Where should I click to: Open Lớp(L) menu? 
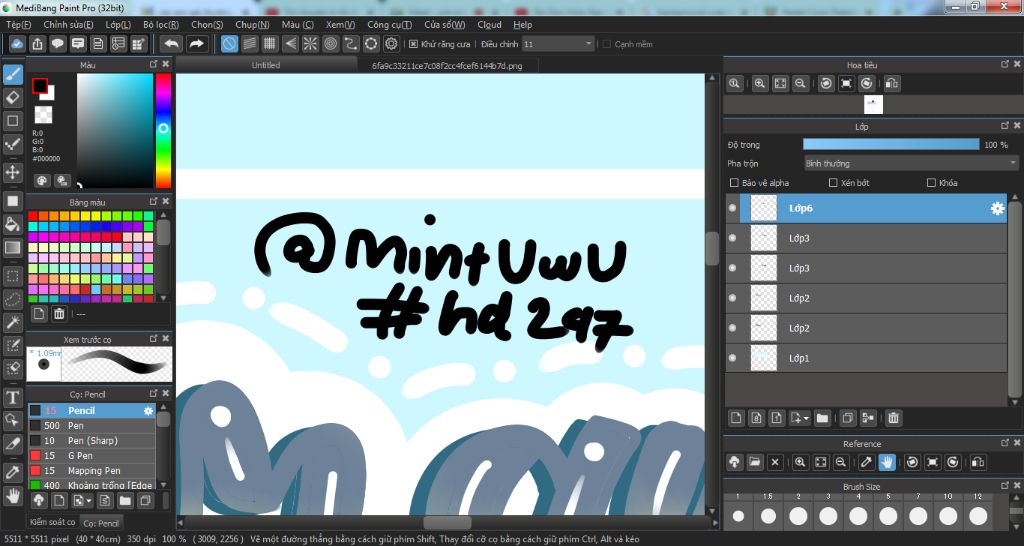point(118,24)
